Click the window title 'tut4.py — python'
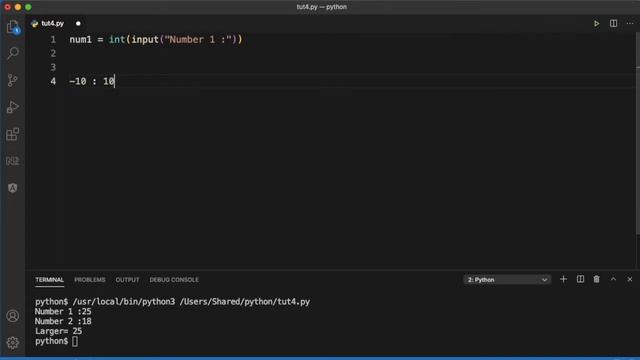Screen dimensions: 640x360 coord(322,7)
